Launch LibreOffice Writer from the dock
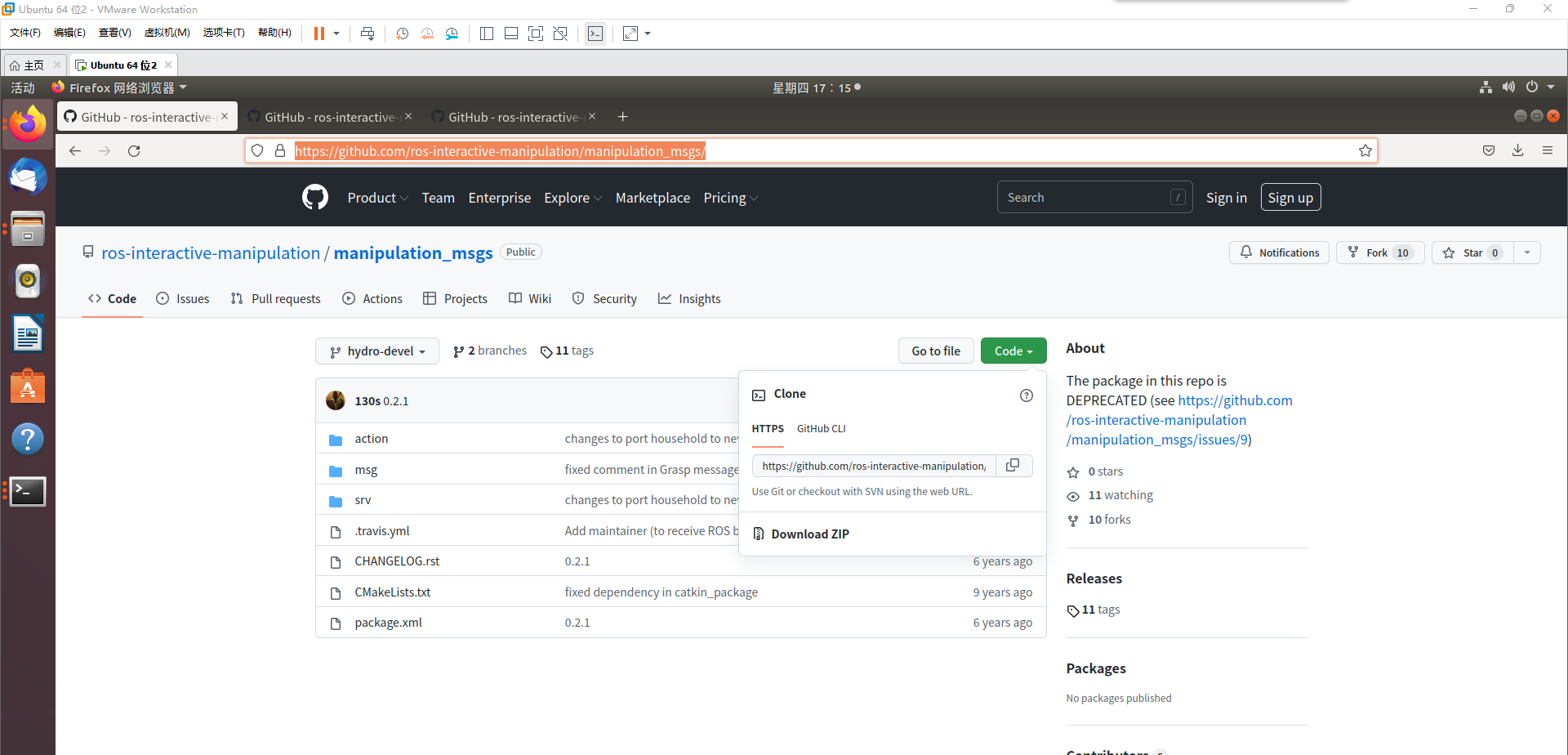This screenshot has width=1568, height=755. coord(28,333)
